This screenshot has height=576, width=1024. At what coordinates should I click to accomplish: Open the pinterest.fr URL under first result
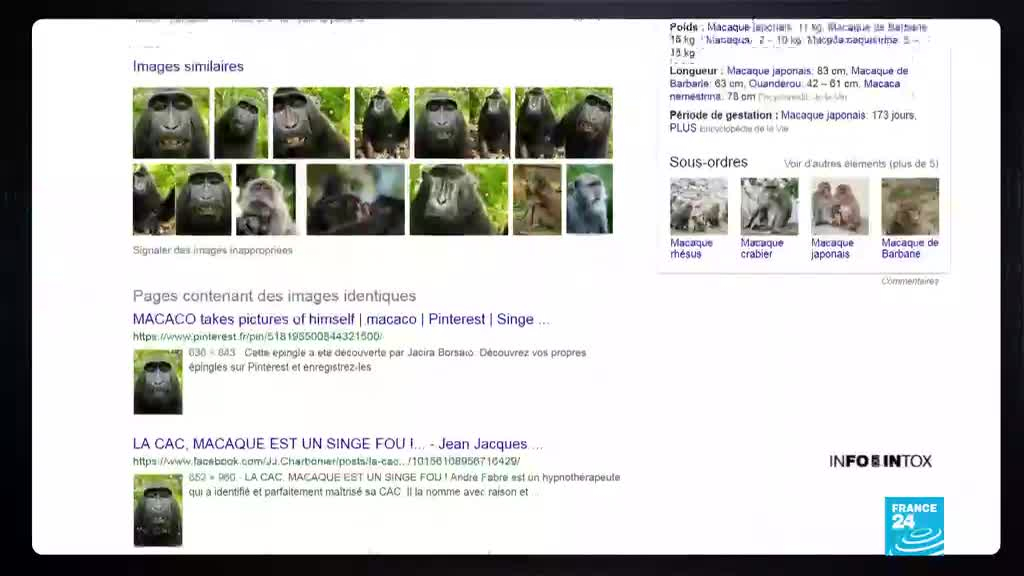[x=257, y=337]
